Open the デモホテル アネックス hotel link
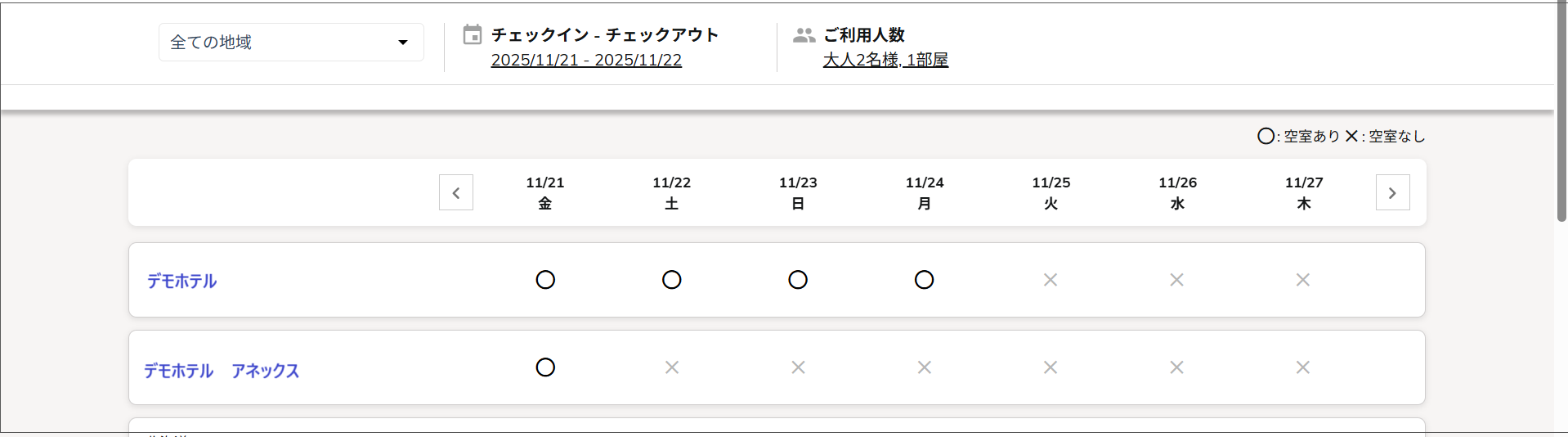This screenshot has width=1568, height=437. pyautogui.click(x=222, y=371)
